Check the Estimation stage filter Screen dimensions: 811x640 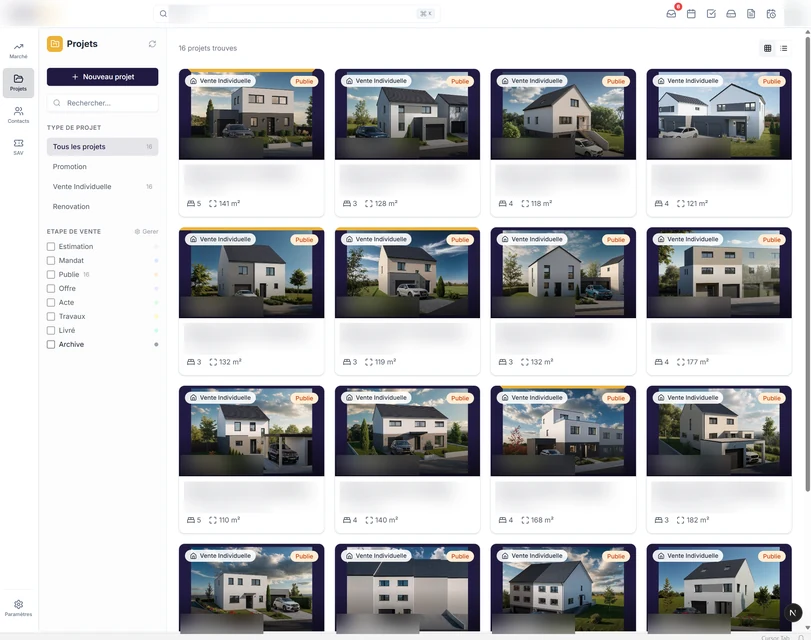[x=51, y=247]
